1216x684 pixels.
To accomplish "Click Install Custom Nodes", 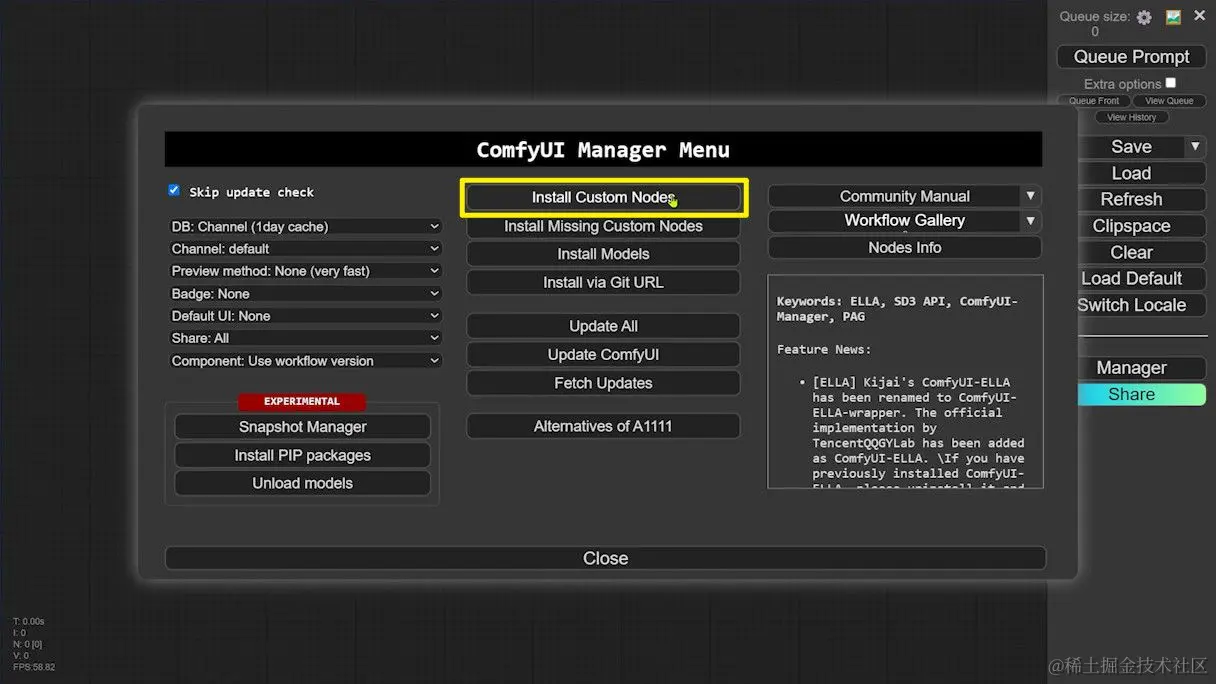I will [603, 198].
